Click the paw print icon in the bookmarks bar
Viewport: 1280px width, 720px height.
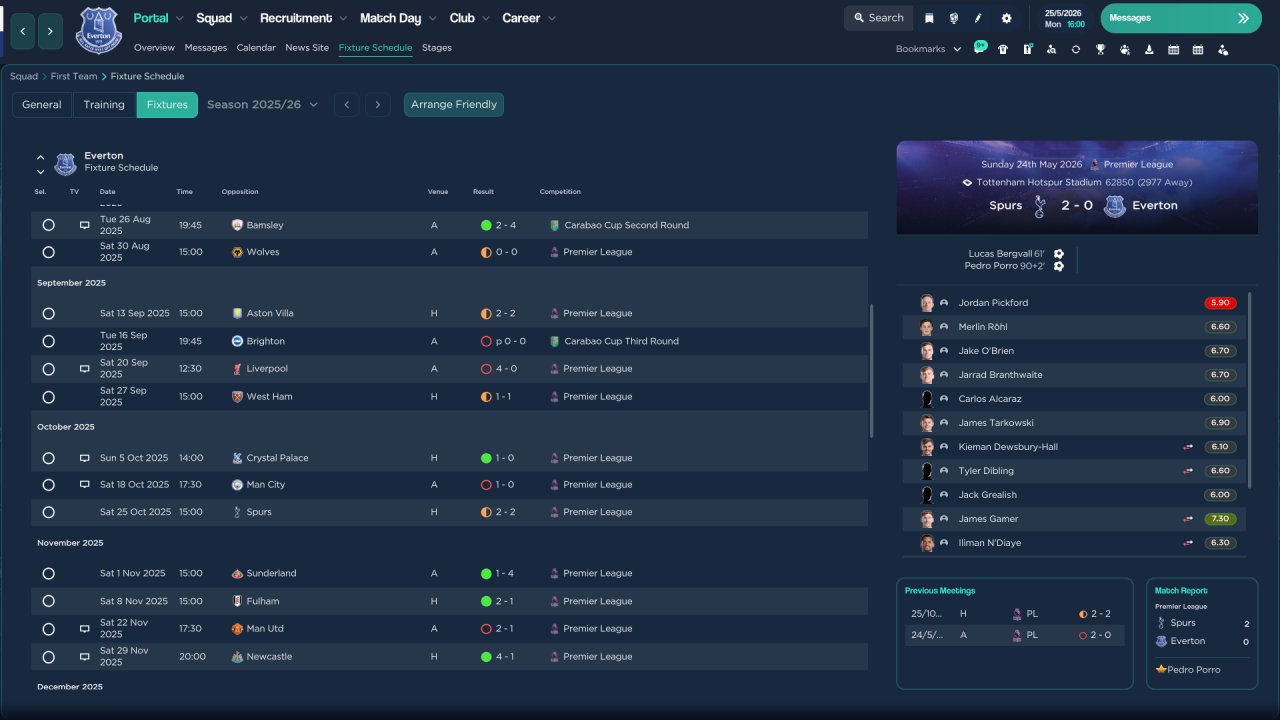(x=1125, y=49)
